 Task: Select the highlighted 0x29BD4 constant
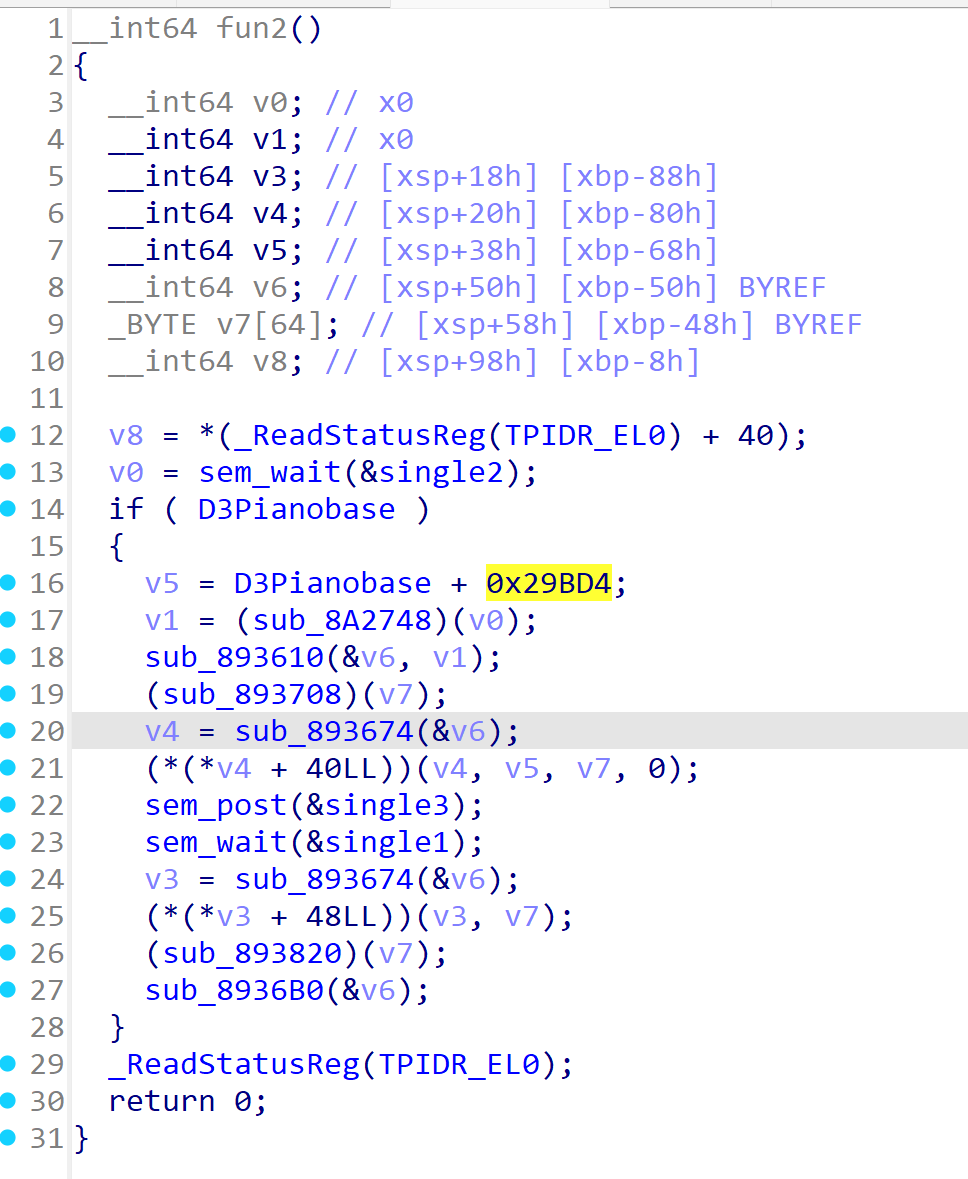[548, 583]
